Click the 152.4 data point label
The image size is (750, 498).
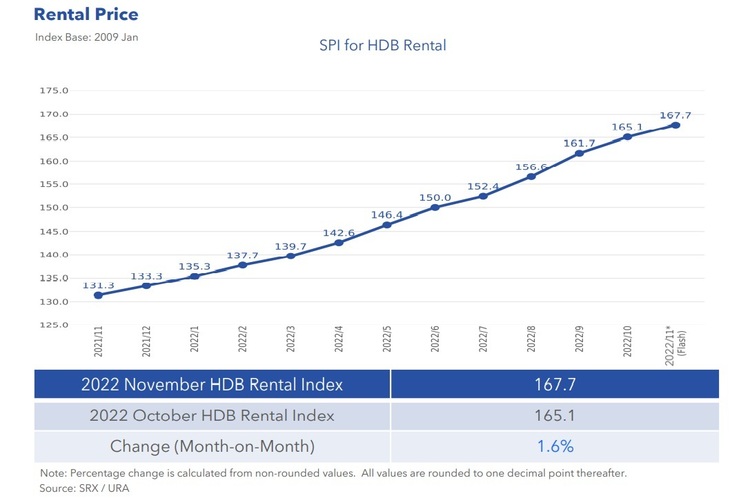[483, 187]
